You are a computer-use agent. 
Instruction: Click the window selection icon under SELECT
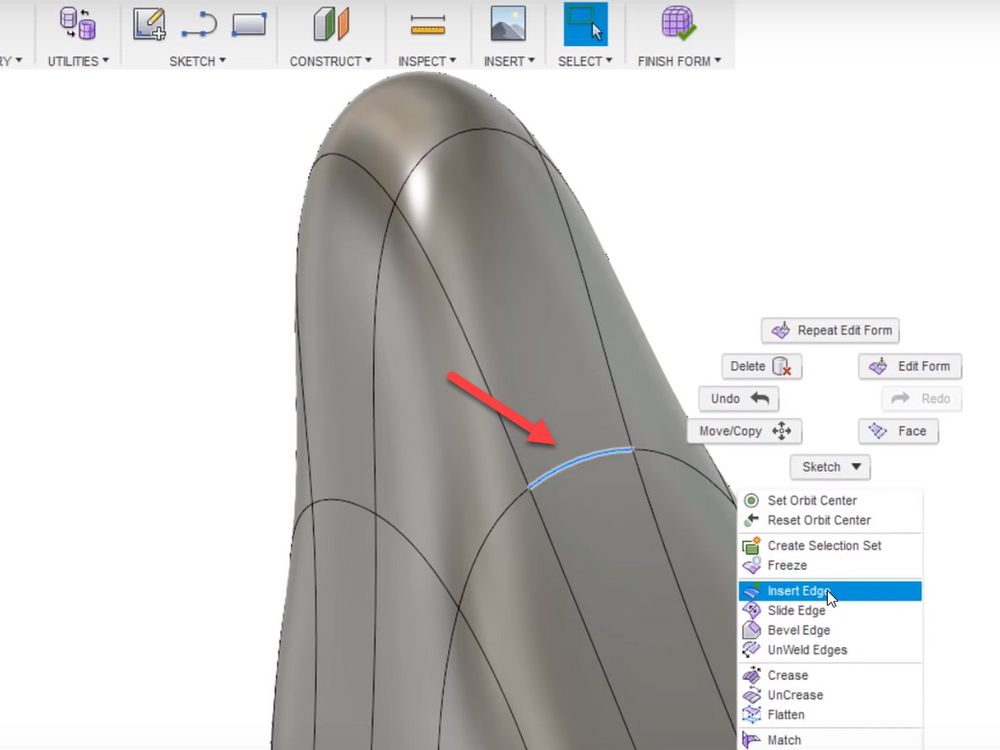[584, 23]
